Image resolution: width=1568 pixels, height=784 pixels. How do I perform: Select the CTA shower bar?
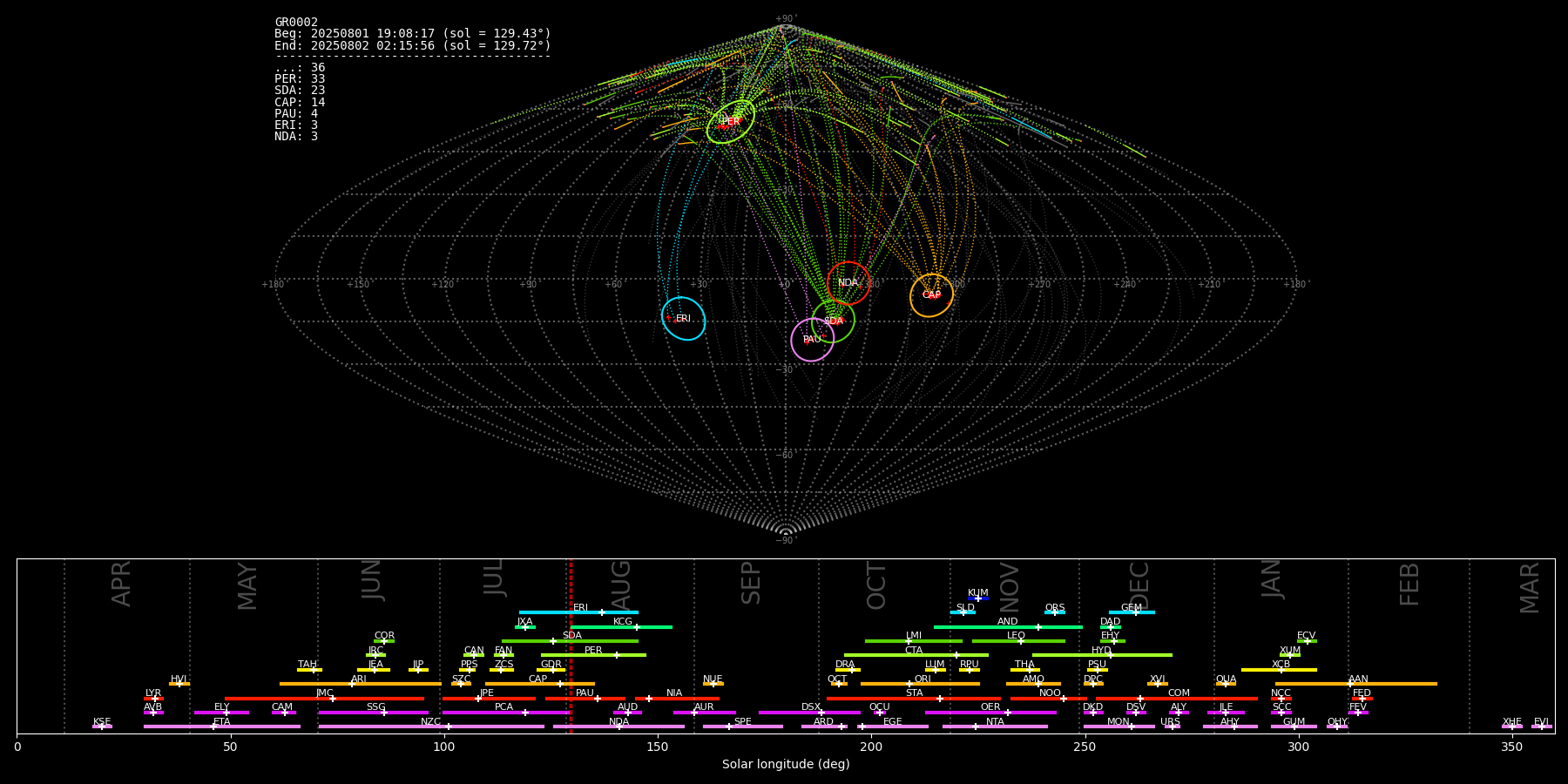click(916, 655)
